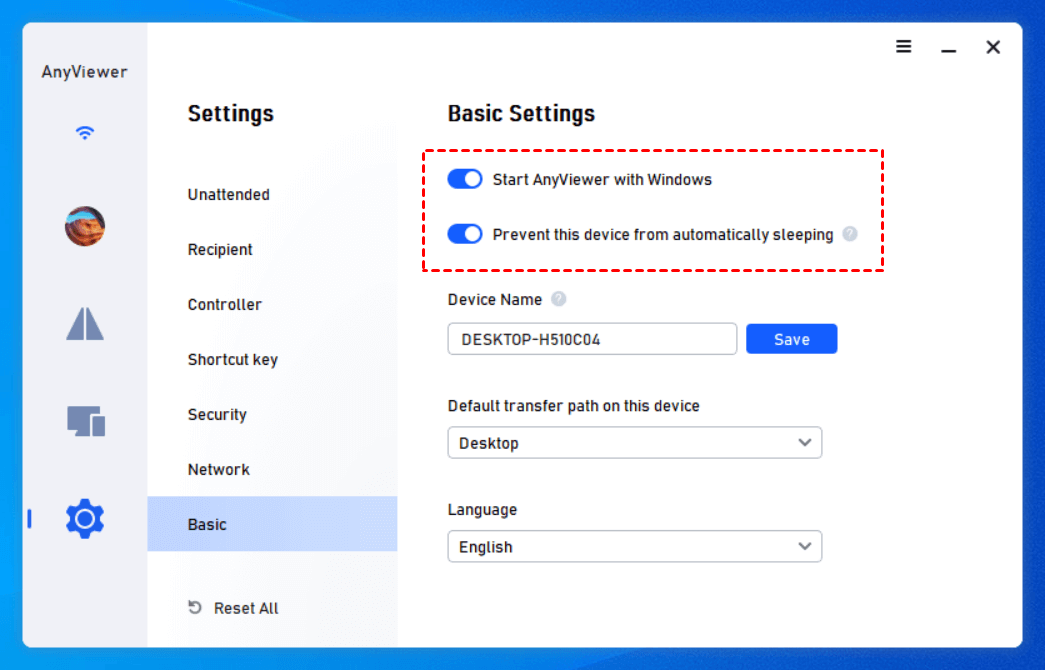This screenshot has height=670, width=1045.
Task: Open the sail-shaped sidebar icon
Action: (85, 324)
